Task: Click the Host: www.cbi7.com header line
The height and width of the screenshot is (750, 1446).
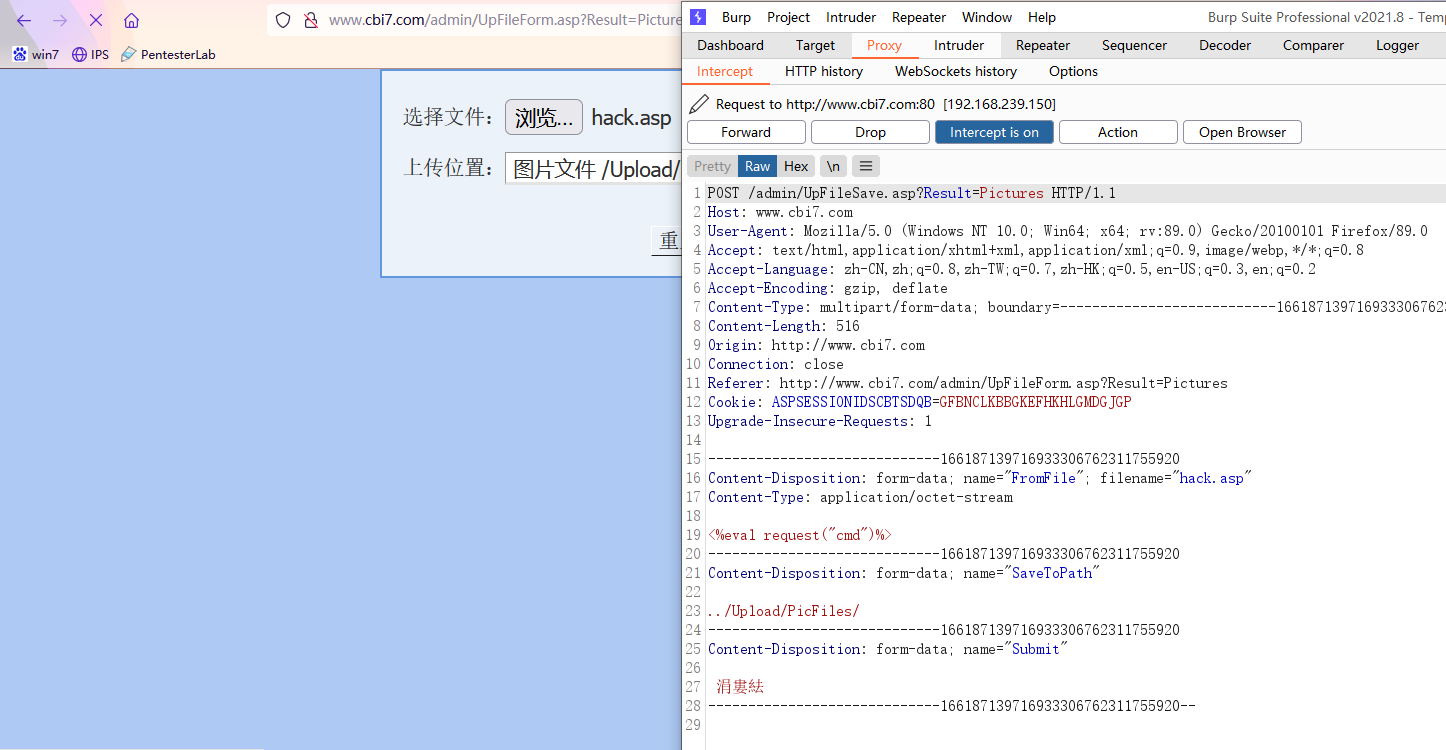Action: 780,212
